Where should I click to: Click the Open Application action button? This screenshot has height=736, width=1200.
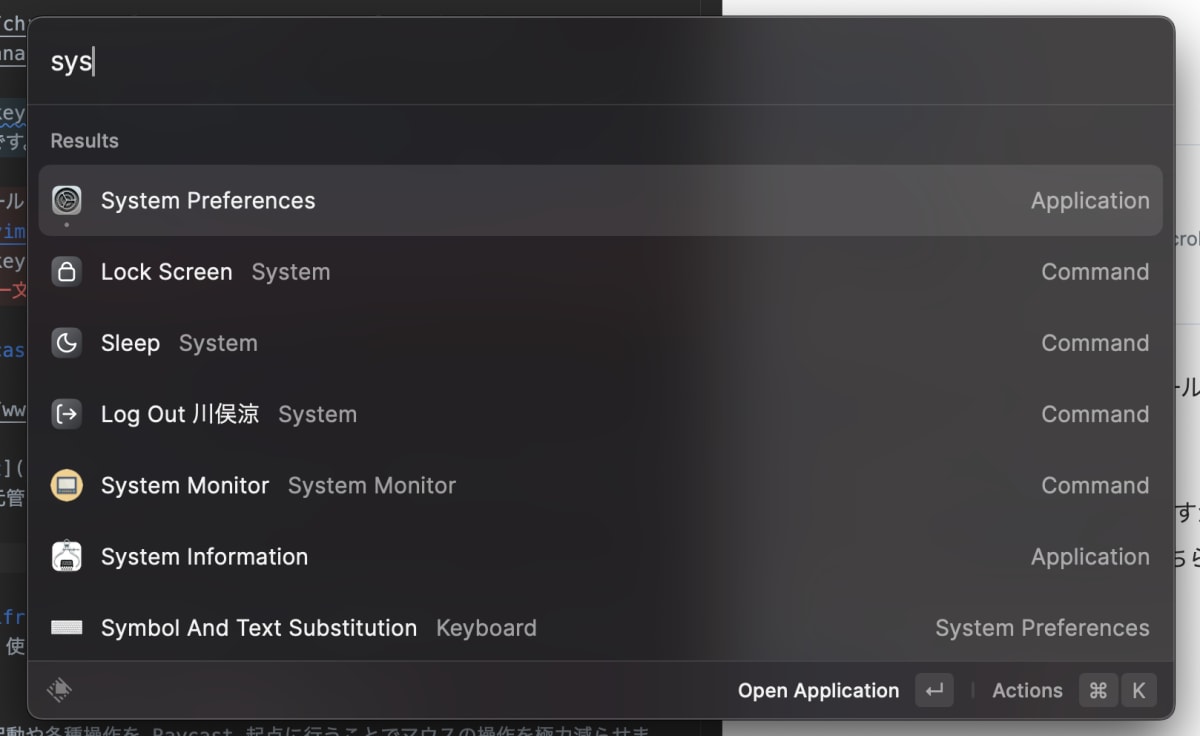tap(818, 690)
